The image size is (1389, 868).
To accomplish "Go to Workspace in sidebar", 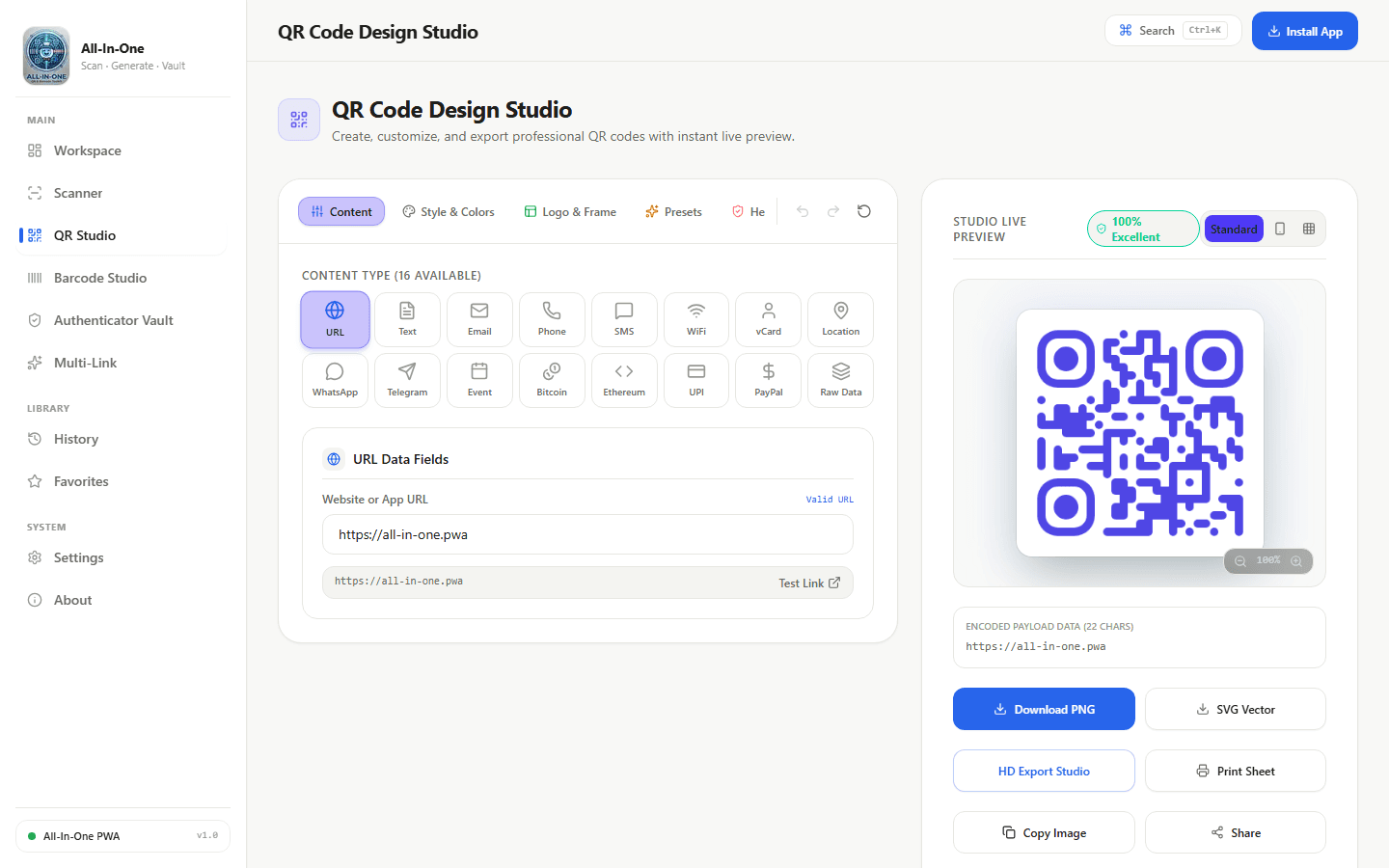I will coord(123,150).
